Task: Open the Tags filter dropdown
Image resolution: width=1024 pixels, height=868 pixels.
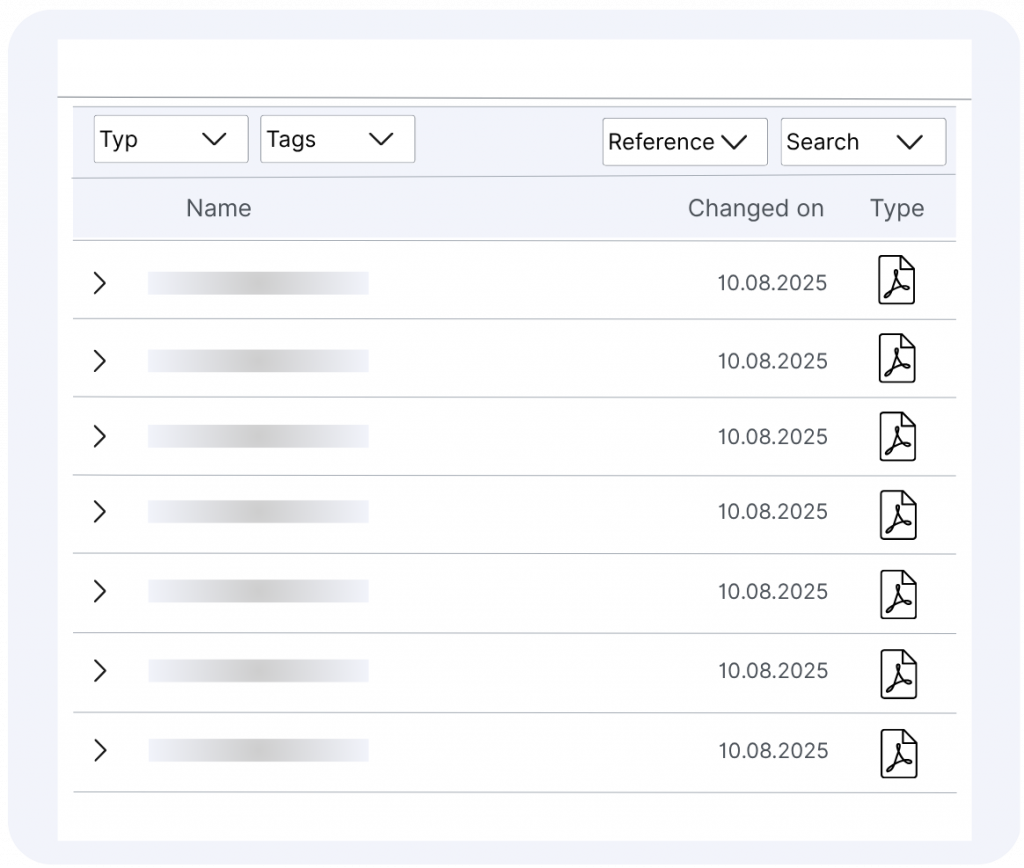Action: [x=337, y=139]
